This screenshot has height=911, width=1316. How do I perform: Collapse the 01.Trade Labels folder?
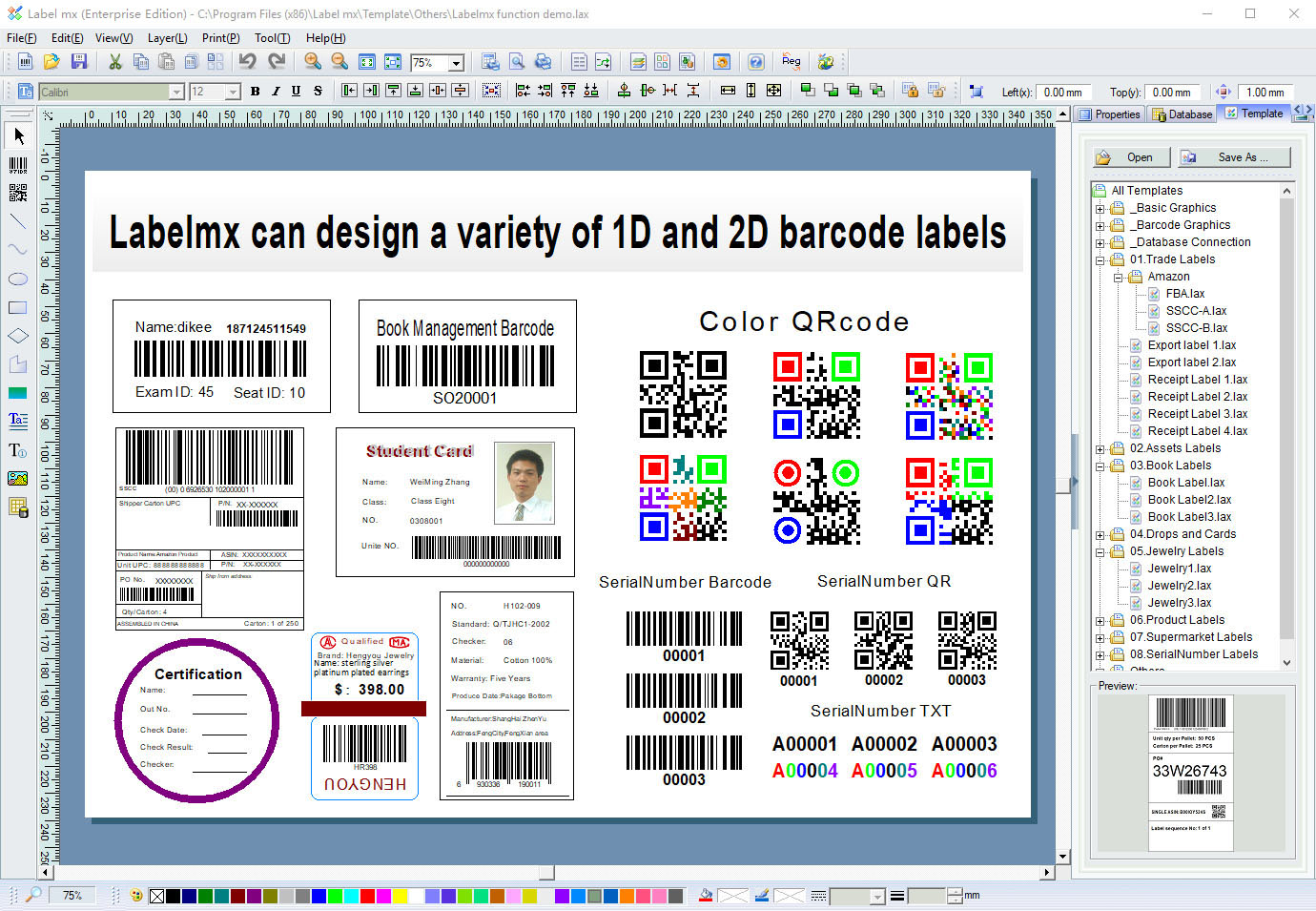(1100, 259)
